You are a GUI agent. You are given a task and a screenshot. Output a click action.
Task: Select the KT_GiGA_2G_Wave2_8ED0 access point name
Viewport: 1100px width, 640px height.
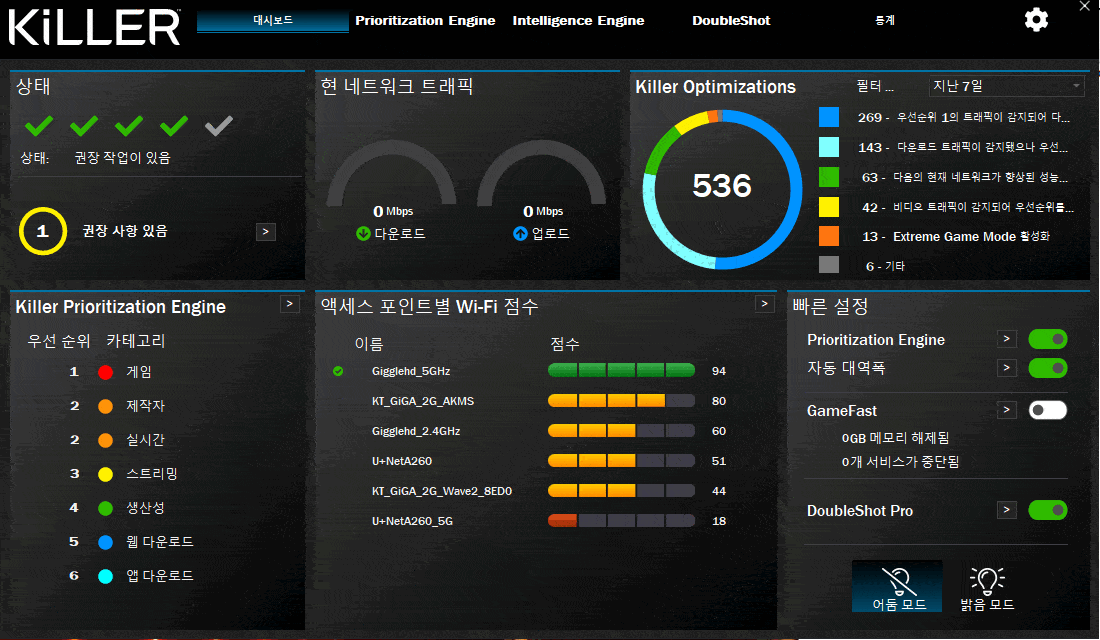442,491
